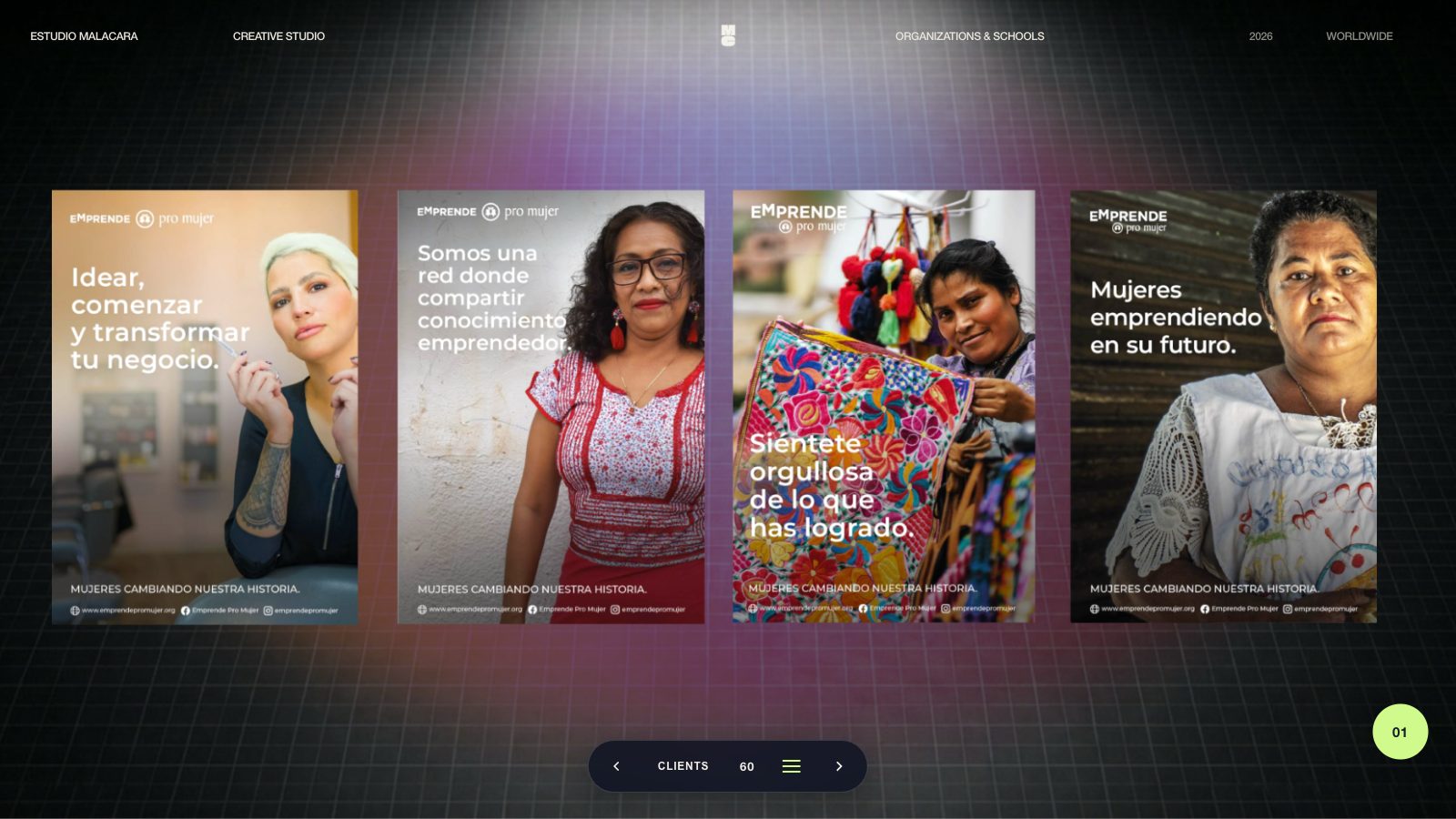The width and height of the screenshot is (1456, 819).
Task: Select ORGANIZATIONS & SCHOOLS in the header
Action: click(969, 36)
